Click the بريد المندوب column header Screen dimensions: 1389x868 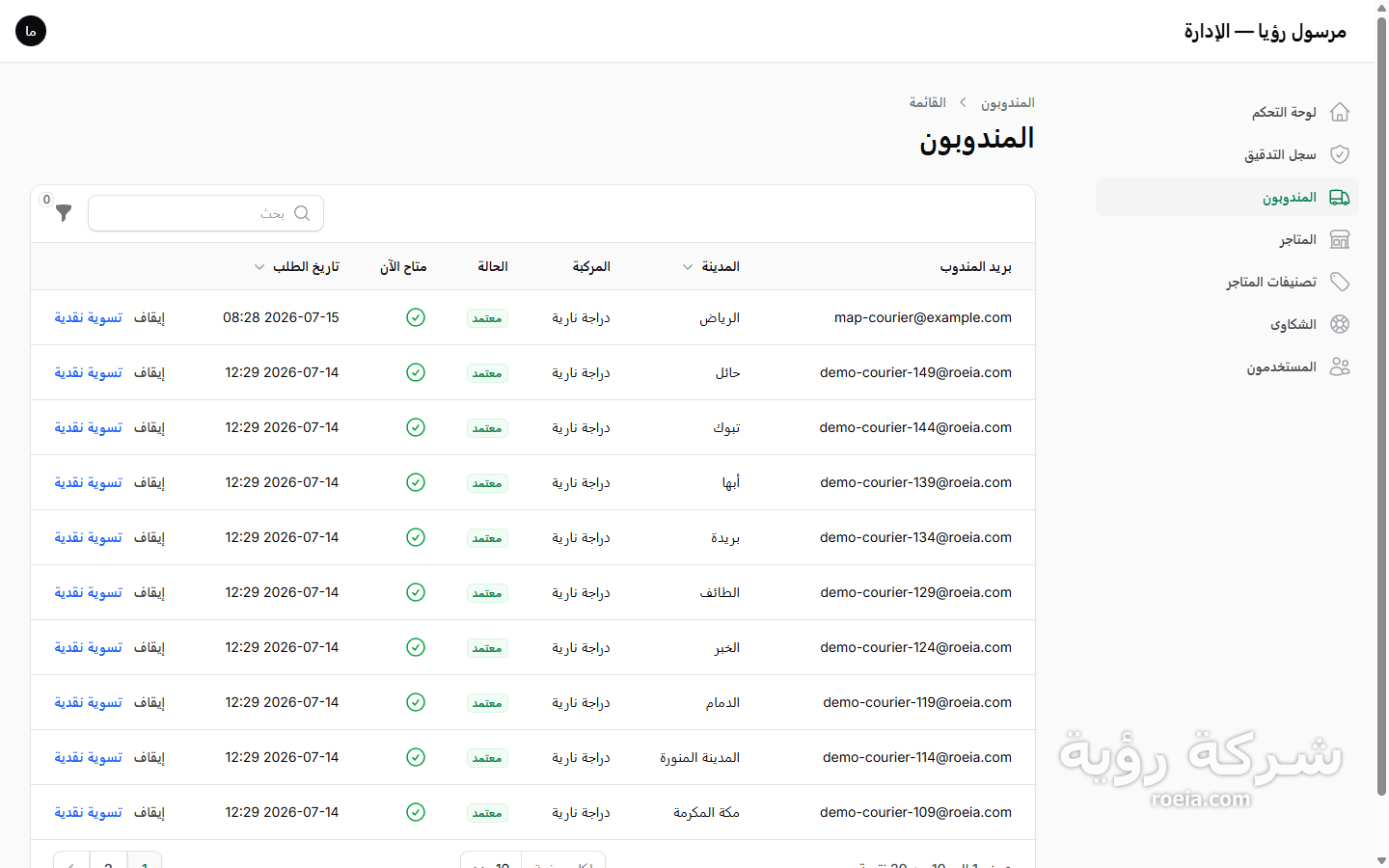[976, 267]
